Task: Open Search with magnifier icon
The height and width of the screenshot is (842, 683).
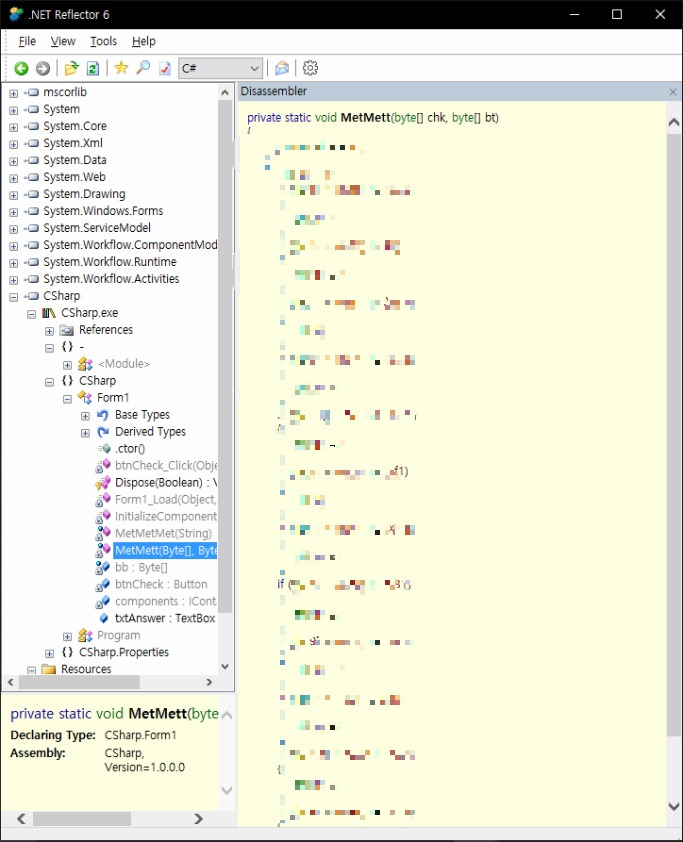Action: pos(143,68)
